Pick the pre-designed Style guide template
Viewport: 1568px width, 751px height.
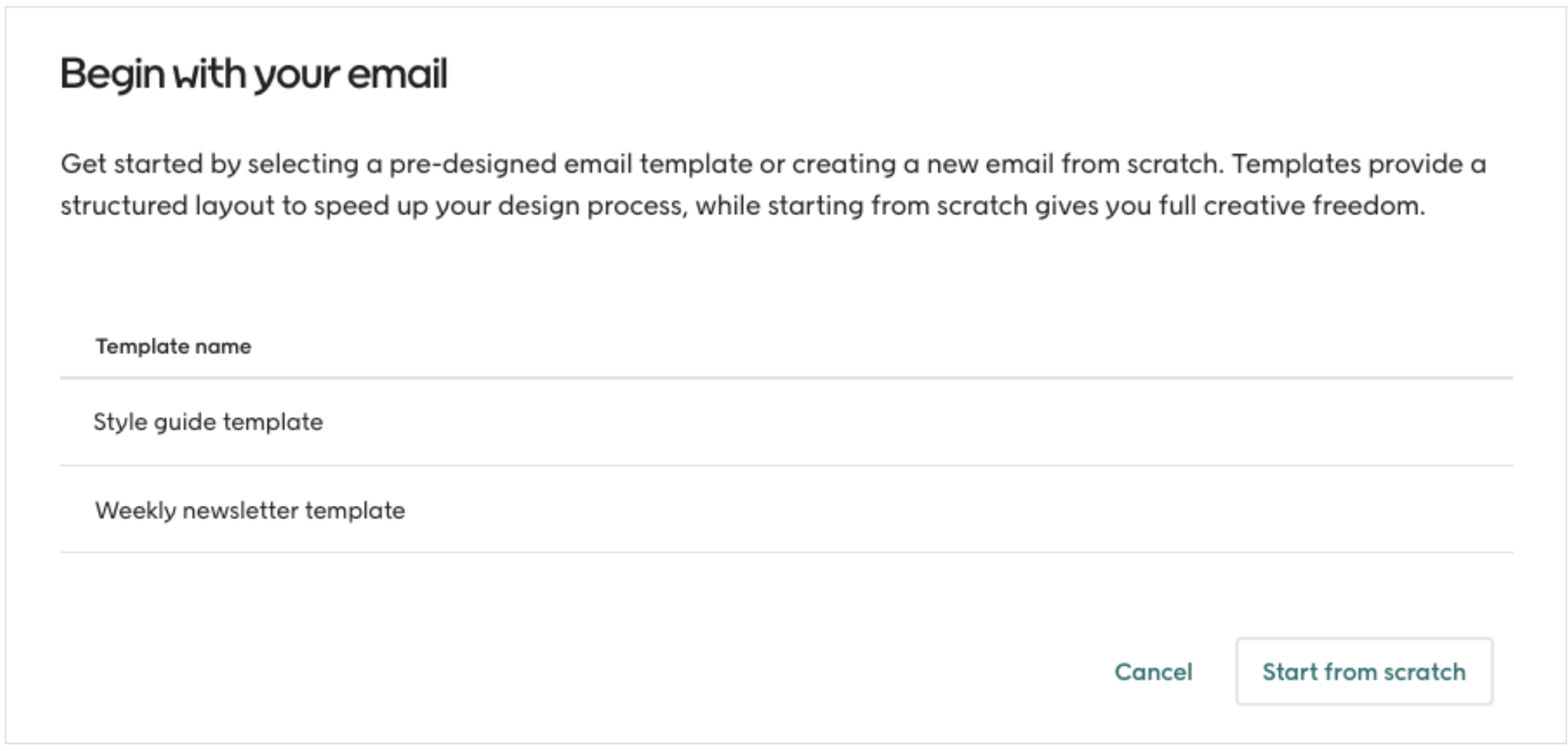[208, 421]
